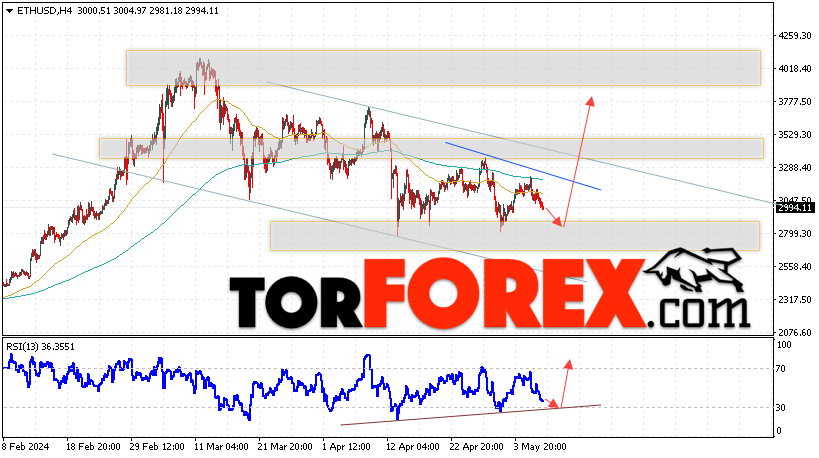
Task: Click the ETHUSD,H4 symbol label
Action: pos(44,11)
